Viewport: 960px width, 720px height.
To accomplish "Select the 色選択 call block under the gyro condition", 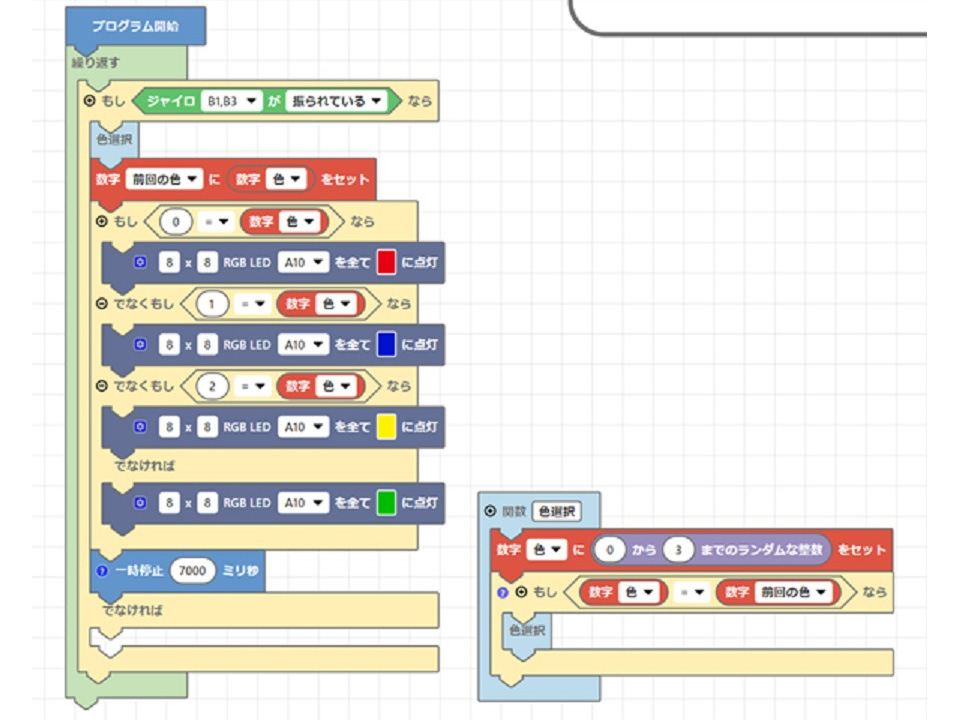I will pyautogui.click(x=114, y=140).
